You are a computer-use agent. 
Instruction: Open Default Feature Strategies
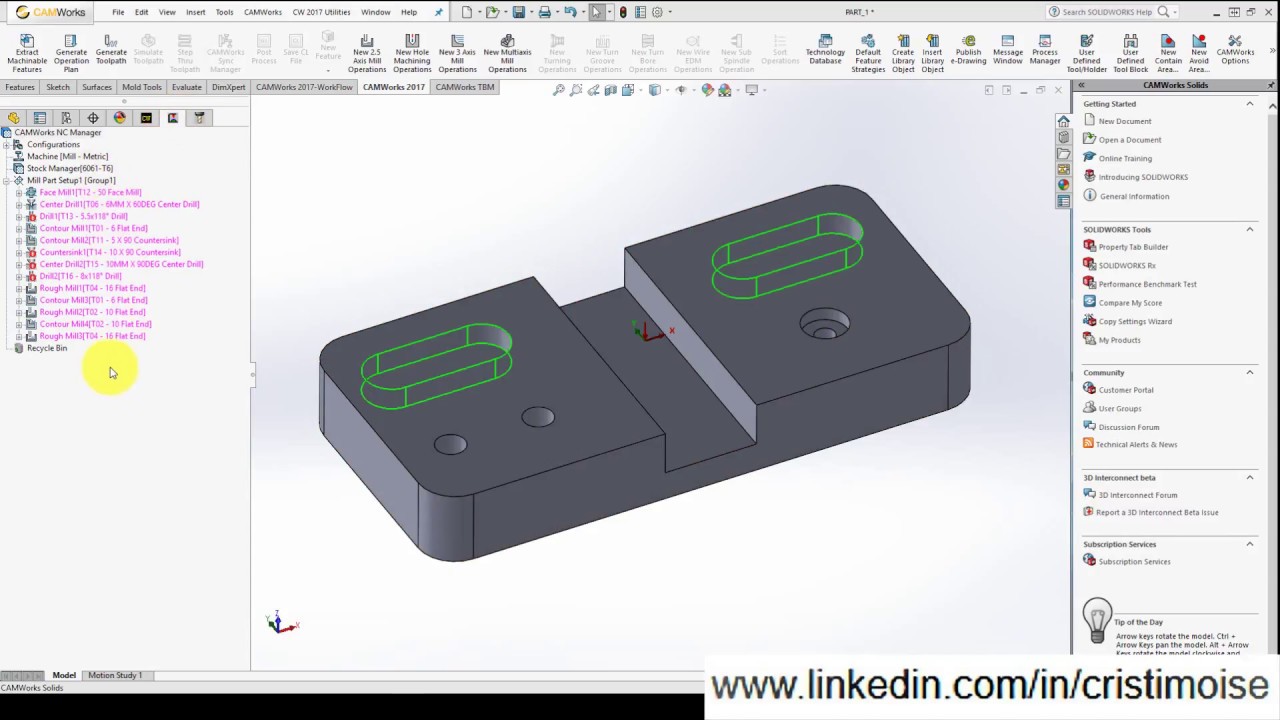pyautogui.click(x=868, y=54)
